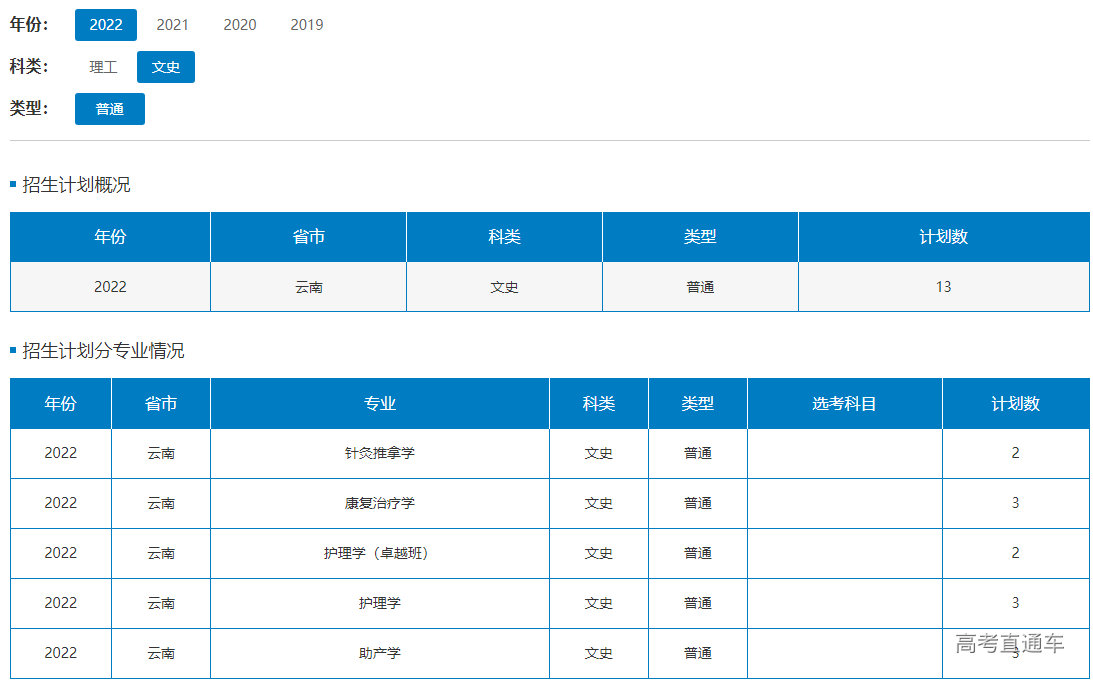Click the 普通 type filter
This screenshot has width=1093, height=683.
tap(110, 109)
